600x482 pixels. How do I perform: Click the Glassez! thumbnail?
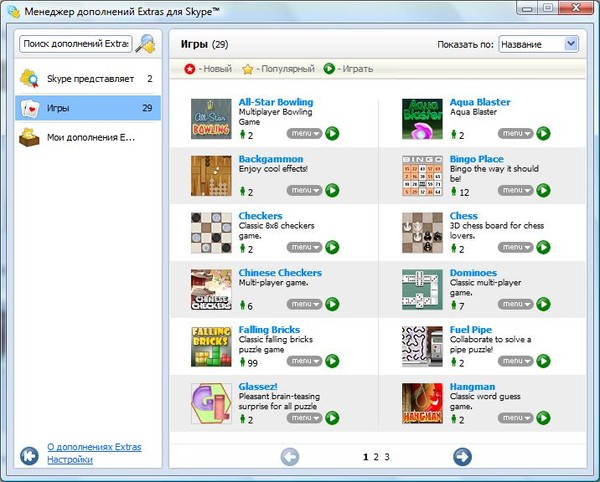[x=211, y=403]
